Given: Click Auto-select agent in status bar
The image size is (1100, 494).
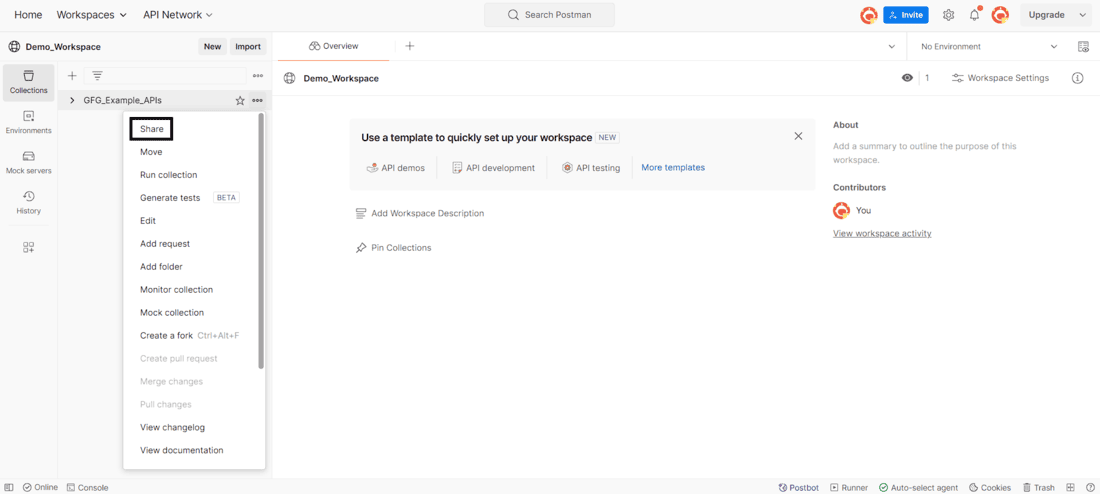Looking at the screenshot, I should [x=918, y=487].
